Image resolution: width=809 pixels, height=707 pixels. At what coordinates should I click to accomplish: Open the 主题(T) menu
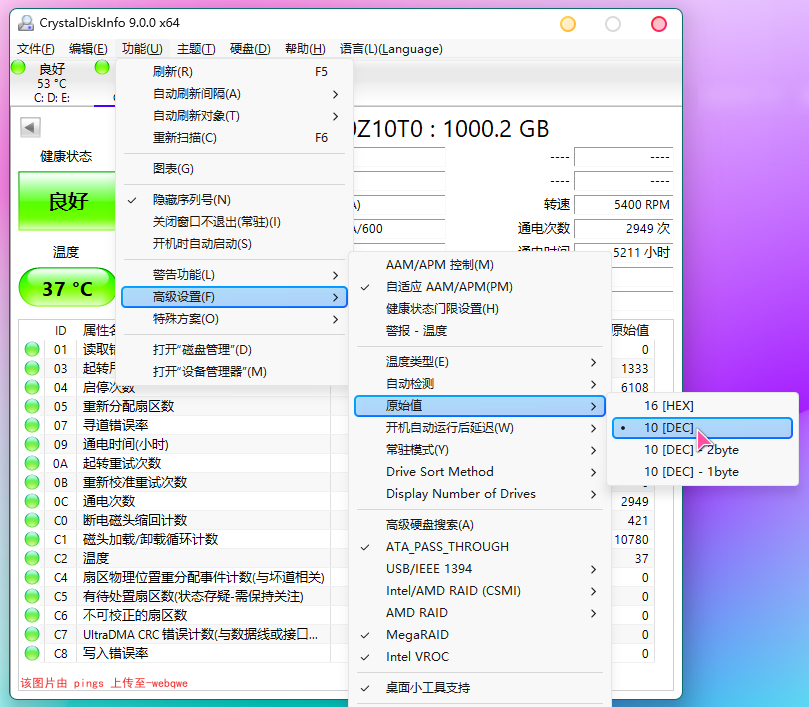click(x=196, y=49)
